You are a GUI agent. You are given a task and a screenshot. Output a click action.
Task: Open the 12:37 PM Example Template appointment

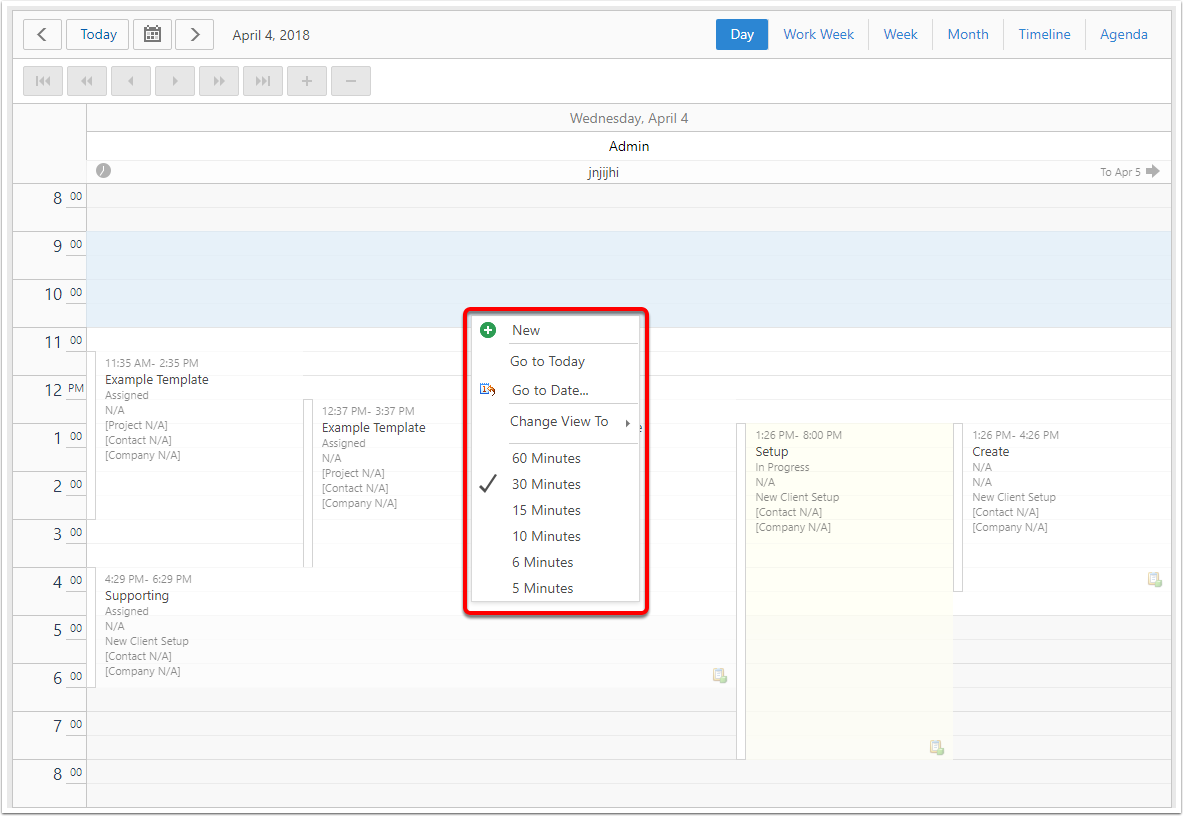[x=385, y=483]
